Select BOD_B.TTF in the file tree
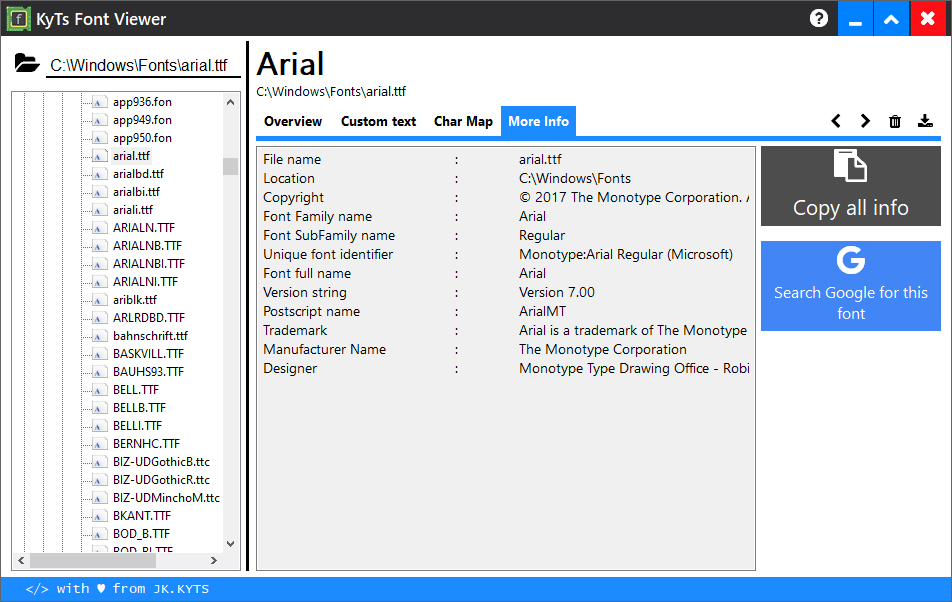Viewport: 952px width, 602px height. tap(141, 534)
